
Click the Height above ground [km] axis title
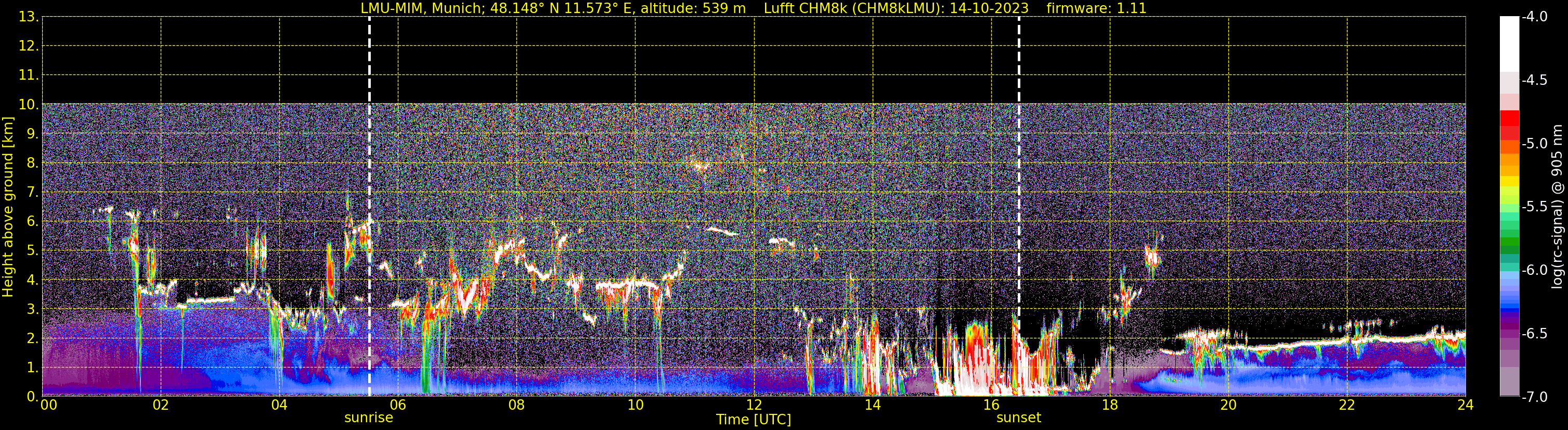[8, 207]
